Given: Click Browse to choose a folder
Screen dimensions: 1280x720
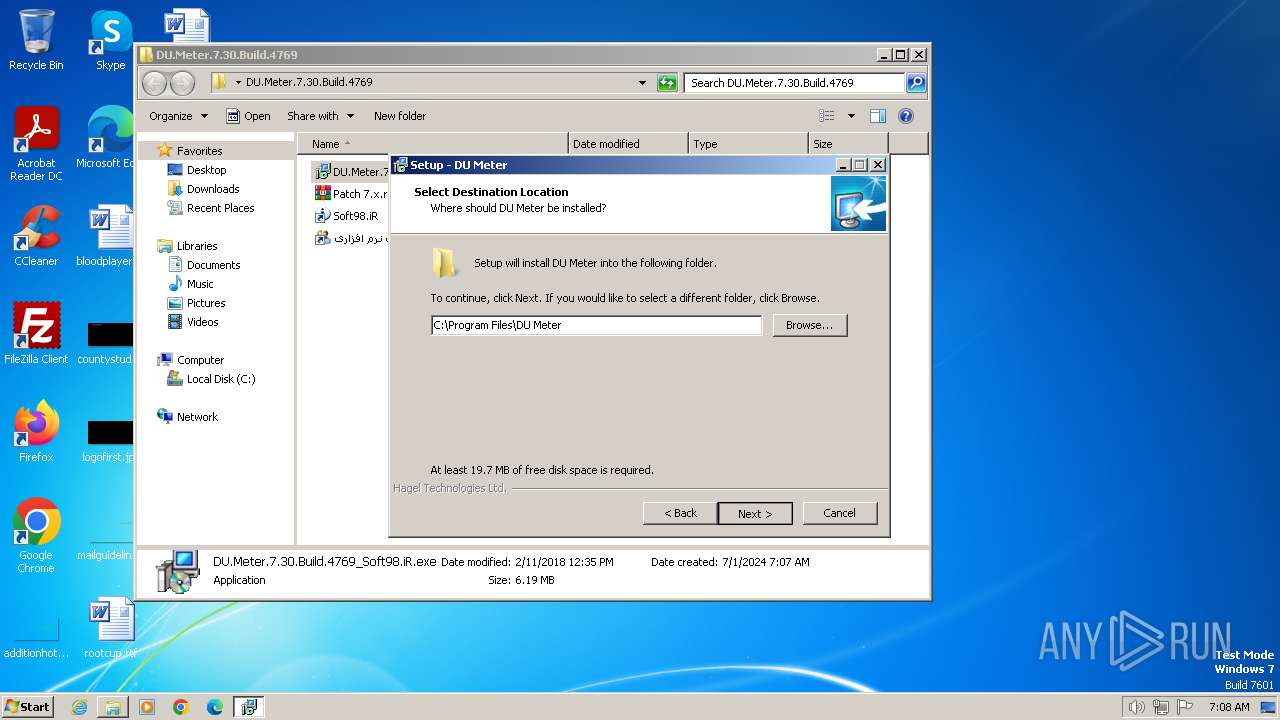Looking at the screenshot, I should 809,325.
